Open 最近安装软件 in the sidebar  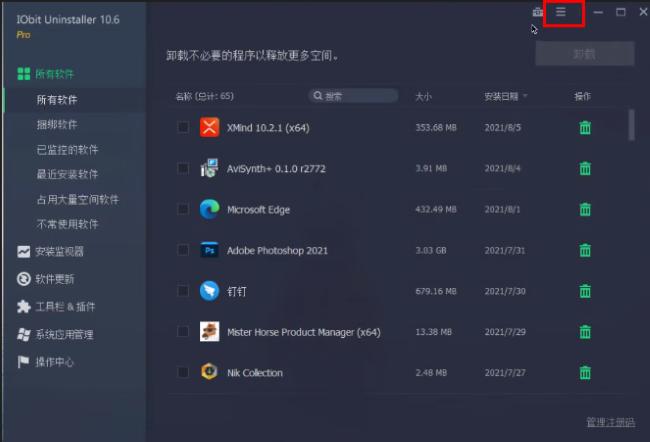[x=67, y=174]
